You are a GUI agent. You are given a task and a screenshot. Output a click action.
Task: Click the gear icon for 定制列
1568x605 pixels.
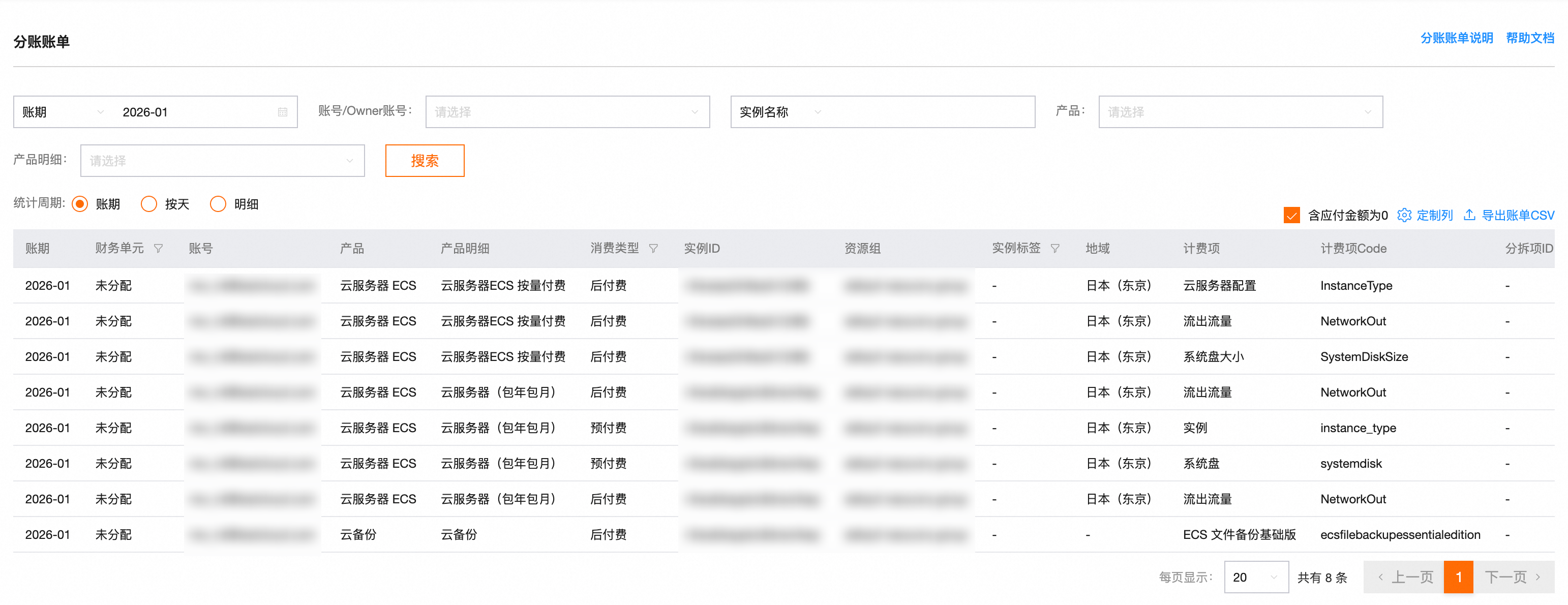1404,215
